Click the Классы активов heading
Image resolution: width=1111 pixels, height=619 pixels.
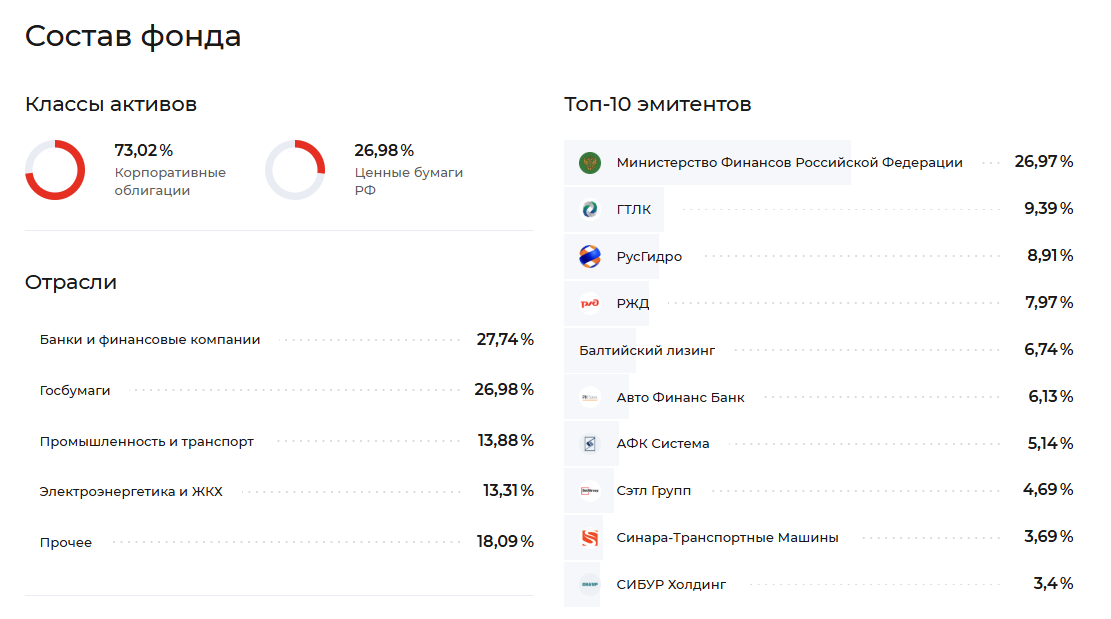111,104
